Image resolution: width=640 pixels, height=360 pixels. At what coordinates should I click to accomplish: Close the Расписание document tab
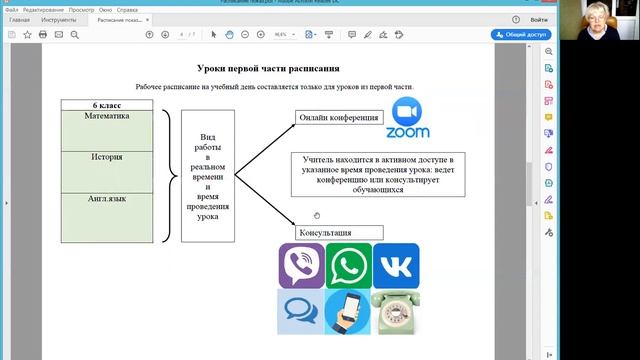(x=147, y=20)
